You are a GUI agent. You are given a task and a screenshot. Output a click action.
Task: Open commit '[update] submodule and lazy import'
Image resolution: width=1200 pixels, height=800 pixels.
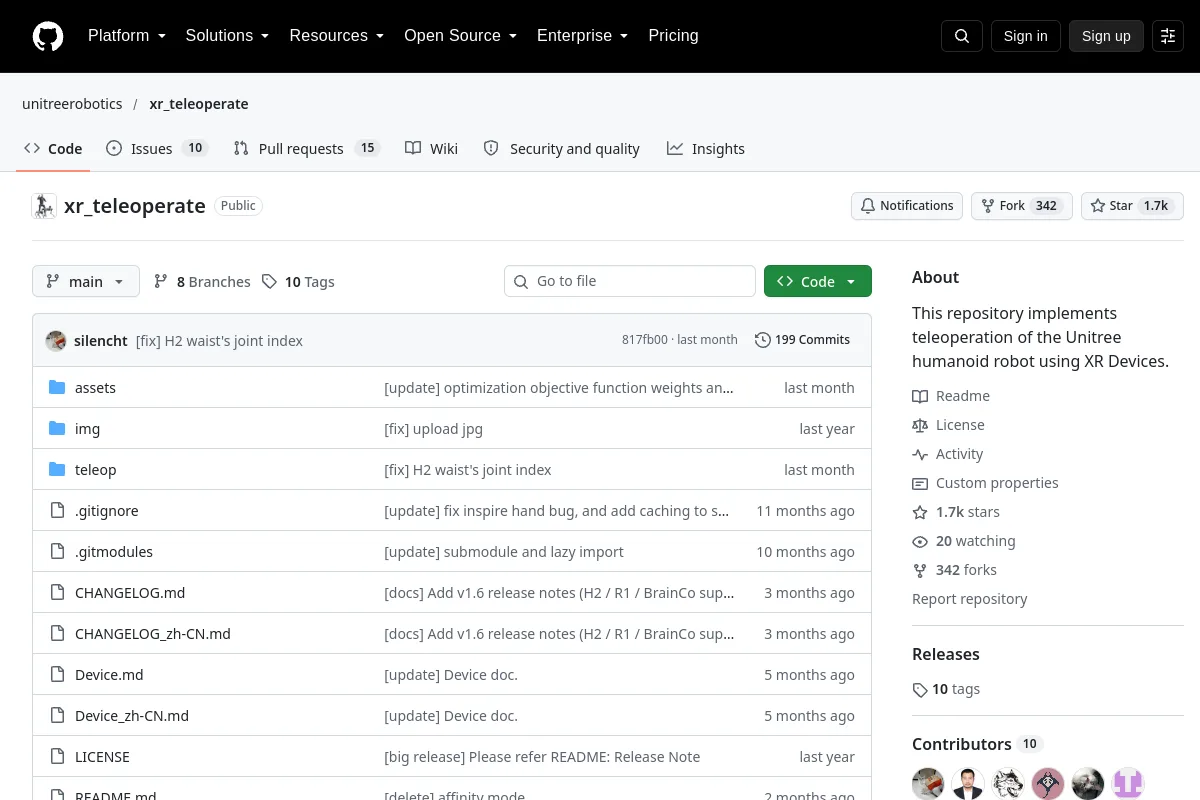(504, 552)
